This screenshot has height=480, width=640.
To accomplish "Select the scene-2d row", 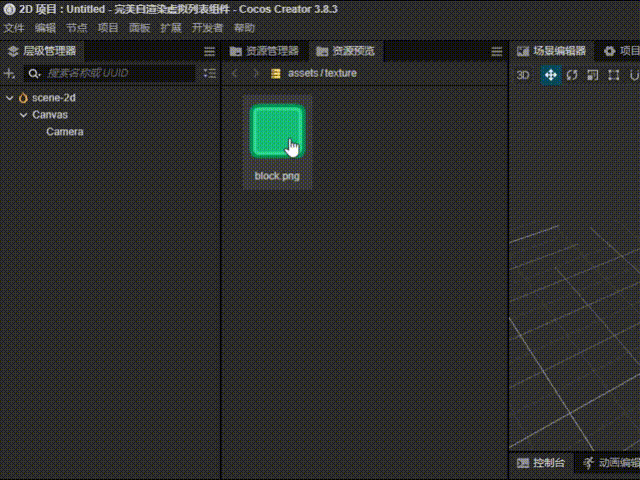I will coord(110,98).
